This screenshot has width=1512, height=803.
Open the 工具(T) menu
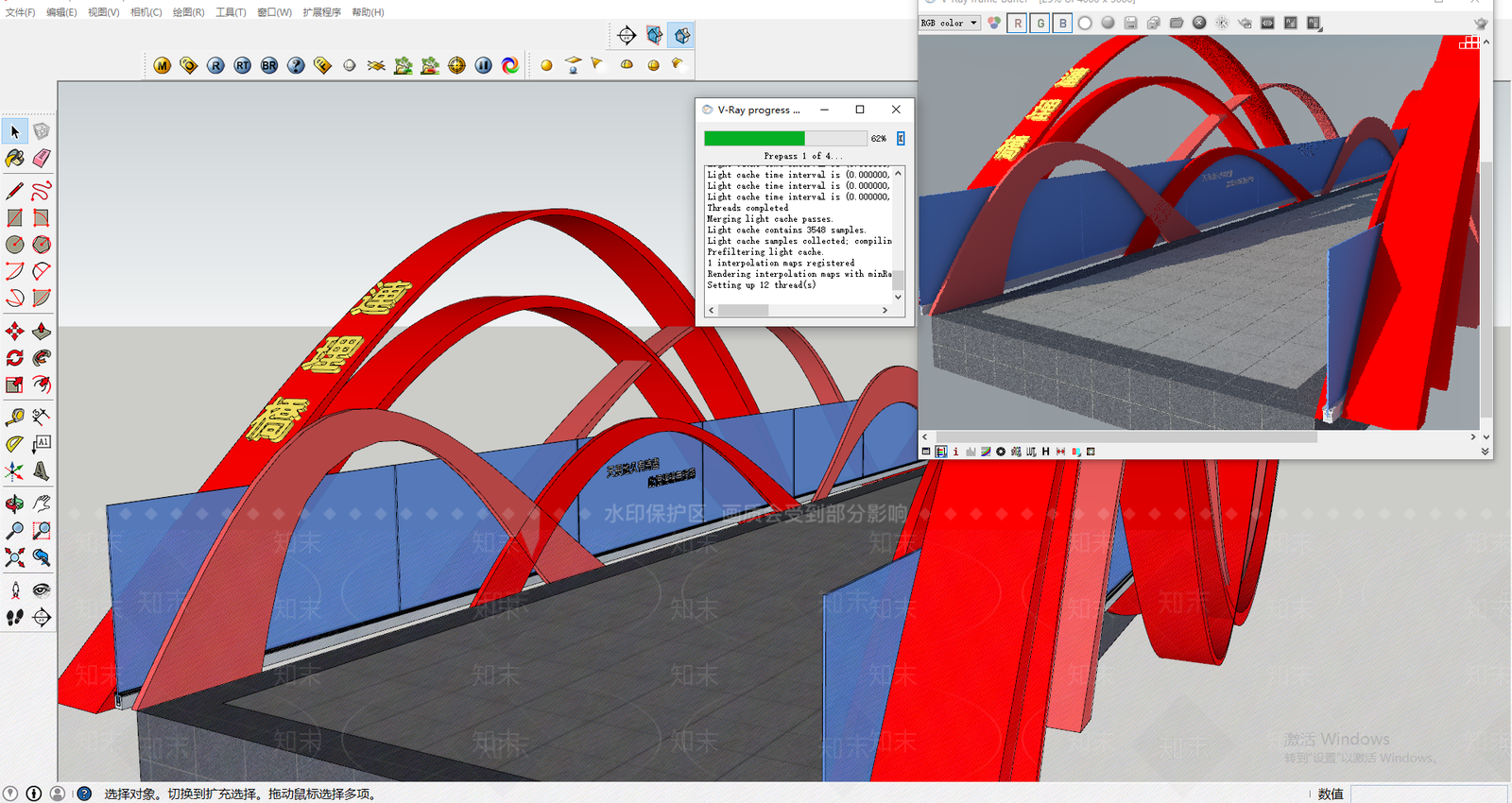pyautogui.click(x=231, y=12)
